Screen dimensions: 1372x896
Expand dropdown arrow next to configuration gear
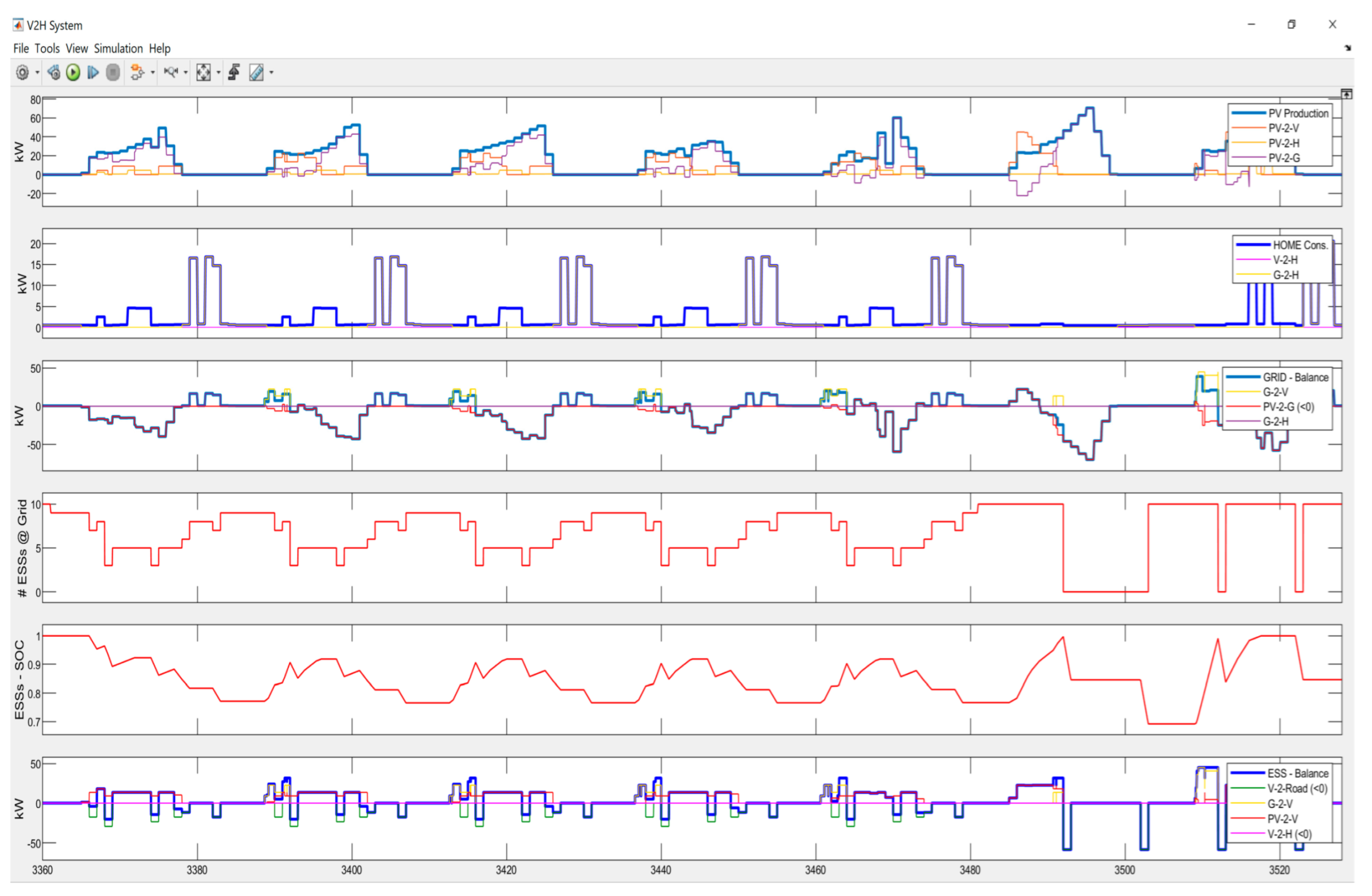37,73
